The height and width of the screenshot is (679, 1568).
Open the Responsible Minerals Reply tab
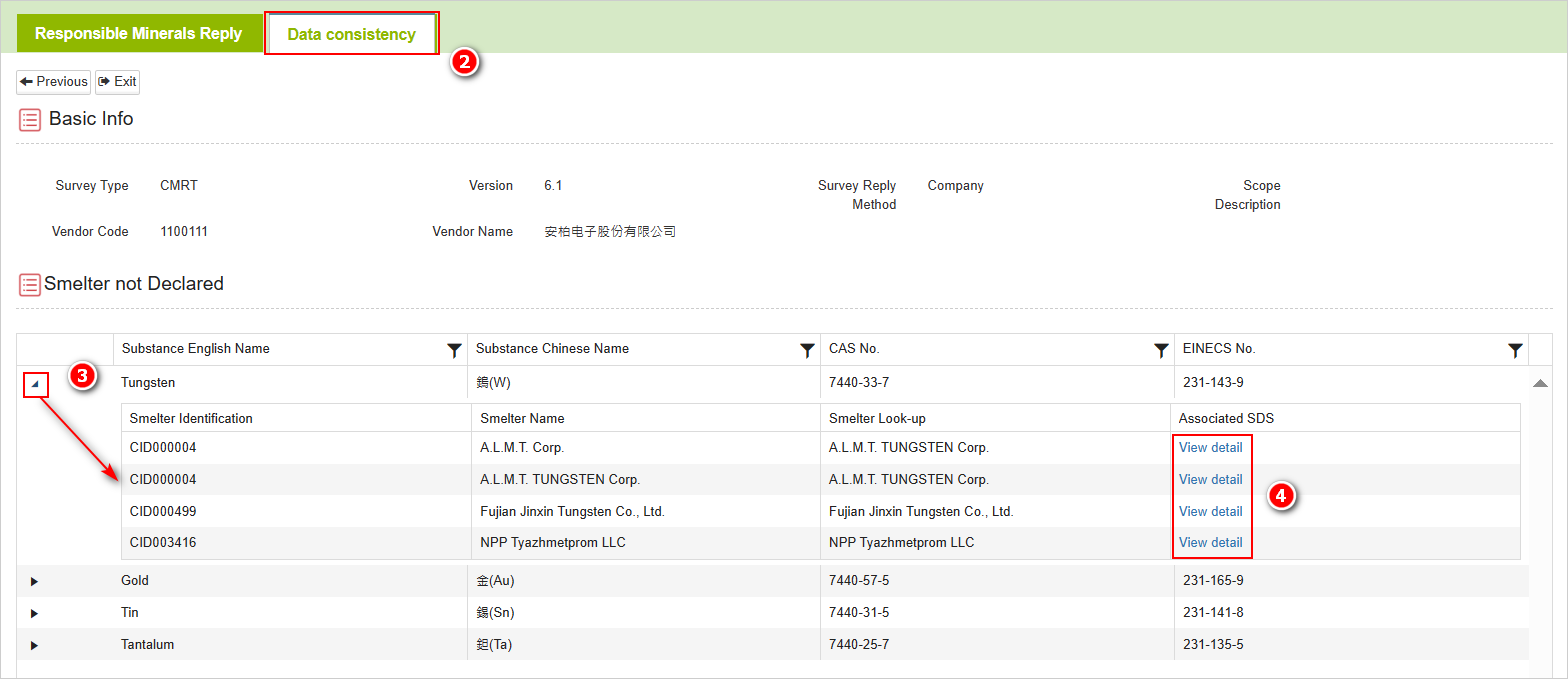tap(138, 33)
